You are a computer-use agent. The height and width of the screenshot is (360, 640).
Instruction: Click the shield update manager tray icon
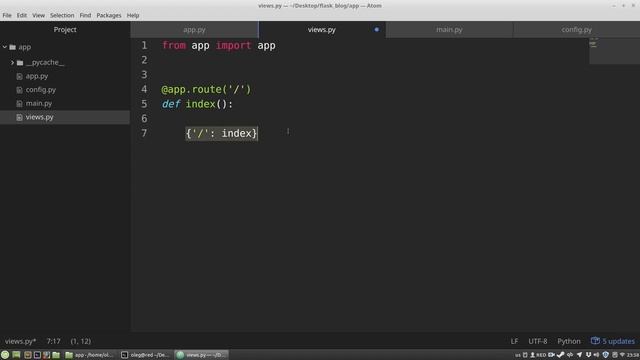coord(605,355)
